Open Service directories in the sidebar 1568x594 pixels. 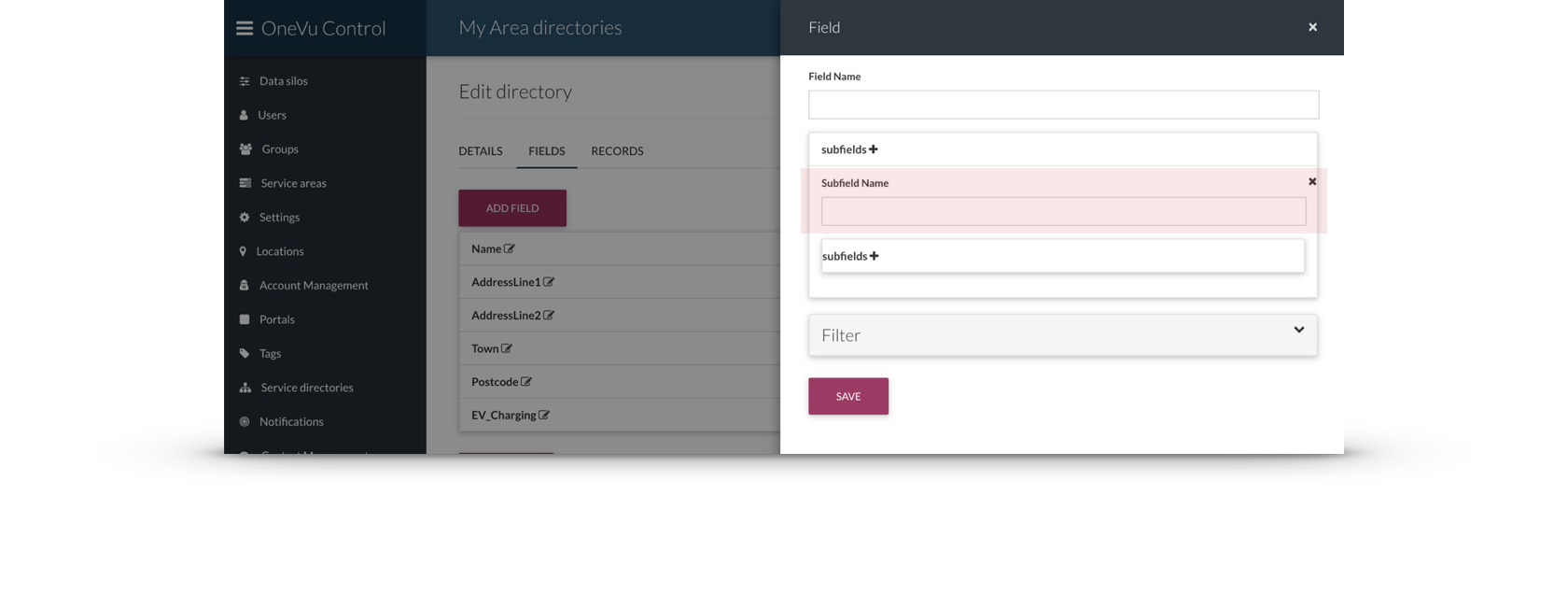pyautogui.click(x=307, y=388)
